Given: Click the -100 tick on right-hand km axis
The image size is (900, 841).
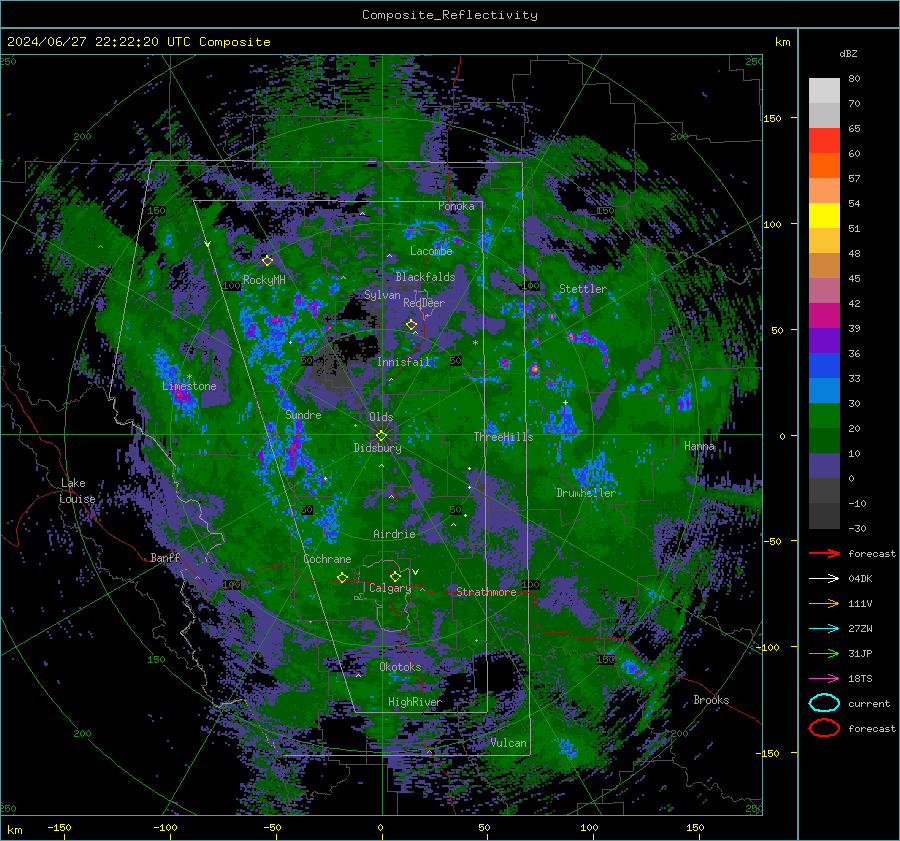Looking at the screenshot, I should (x=769, y=647).
